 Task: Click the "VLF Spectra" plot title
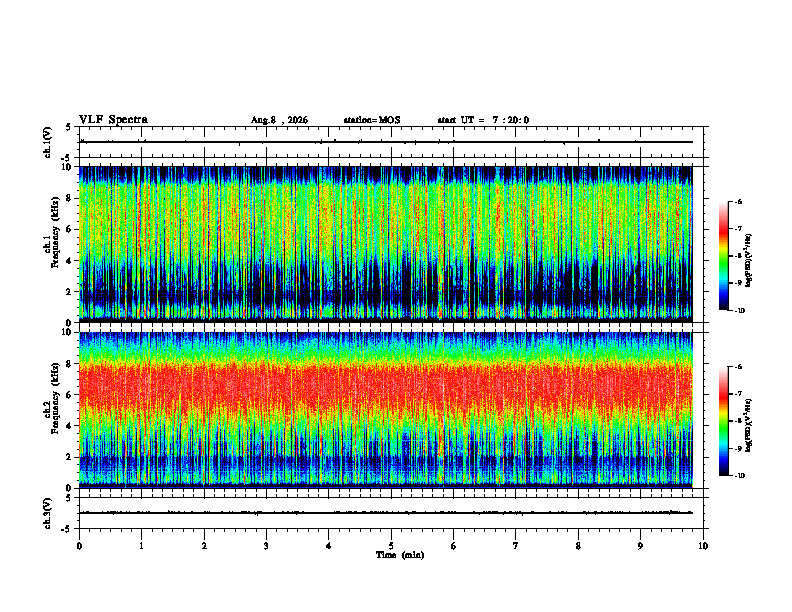(113, 120)
